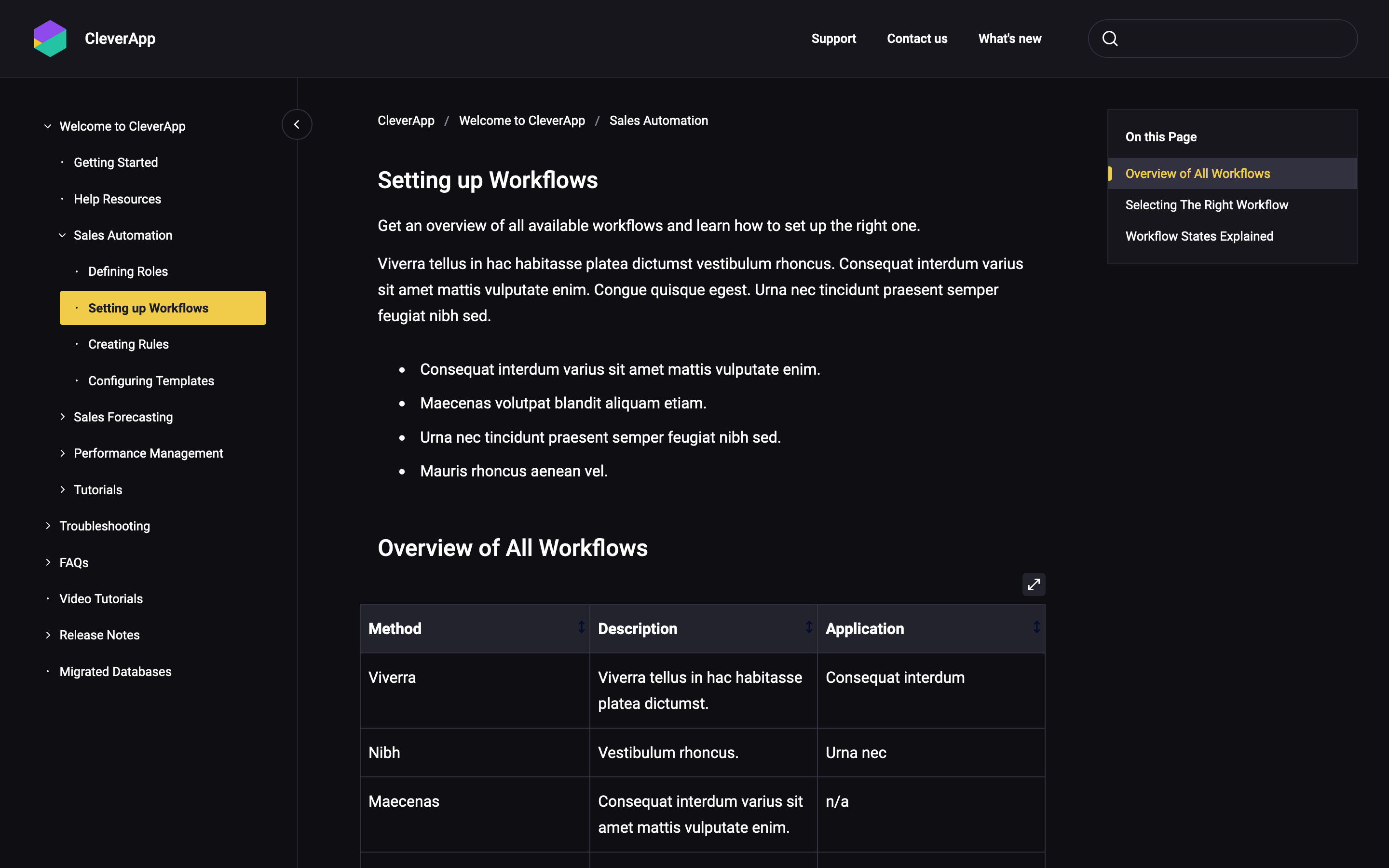1389x868 pixels.
Task: Open the Creating Rules page
Action: tap(128, 344)
